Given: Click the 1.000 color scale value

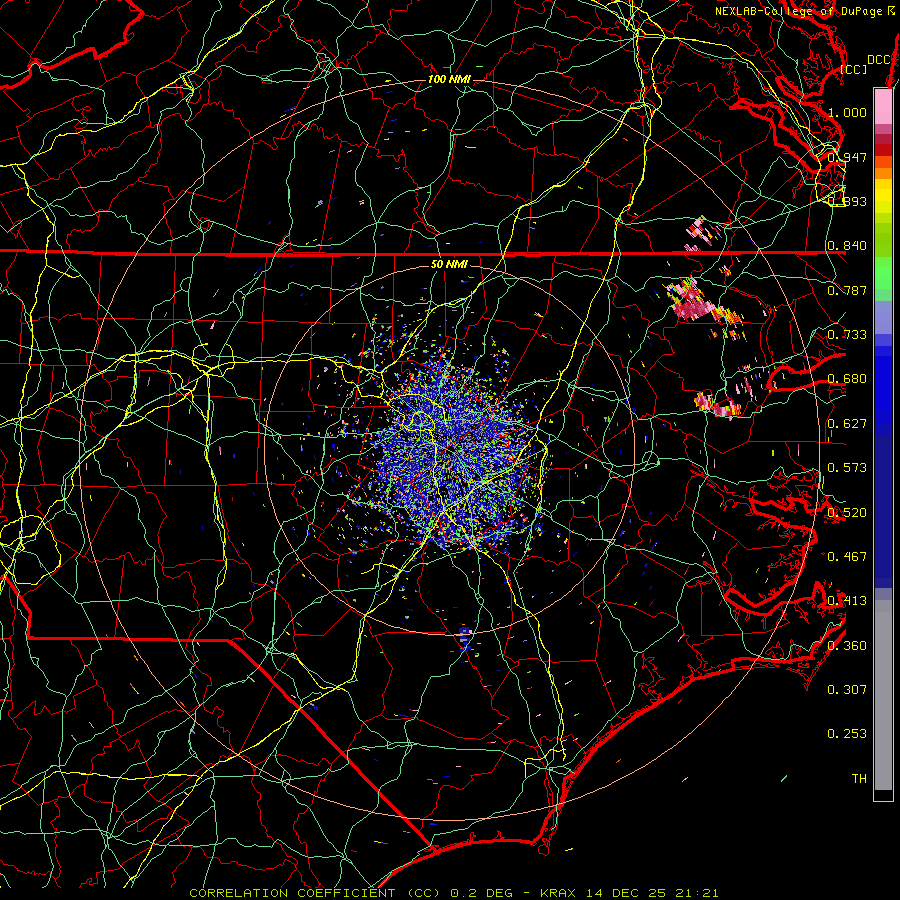Looking at the screenshot, I should coord(847,112).
